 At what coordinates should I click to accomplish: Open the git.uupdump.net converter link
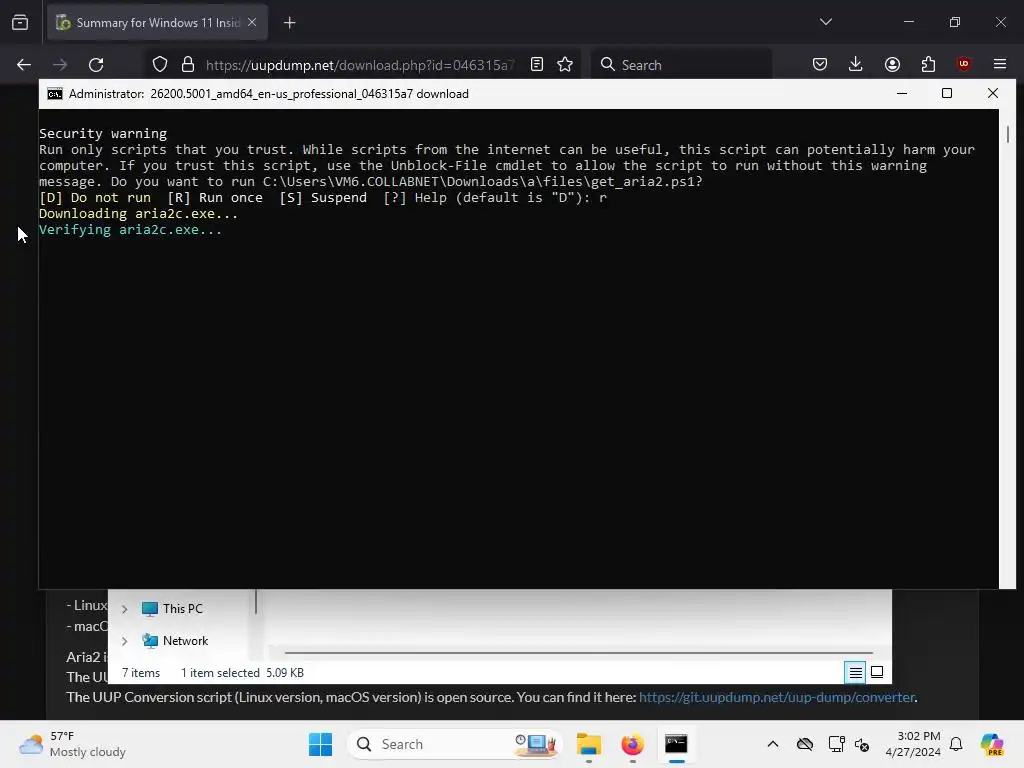pos(776,697)
